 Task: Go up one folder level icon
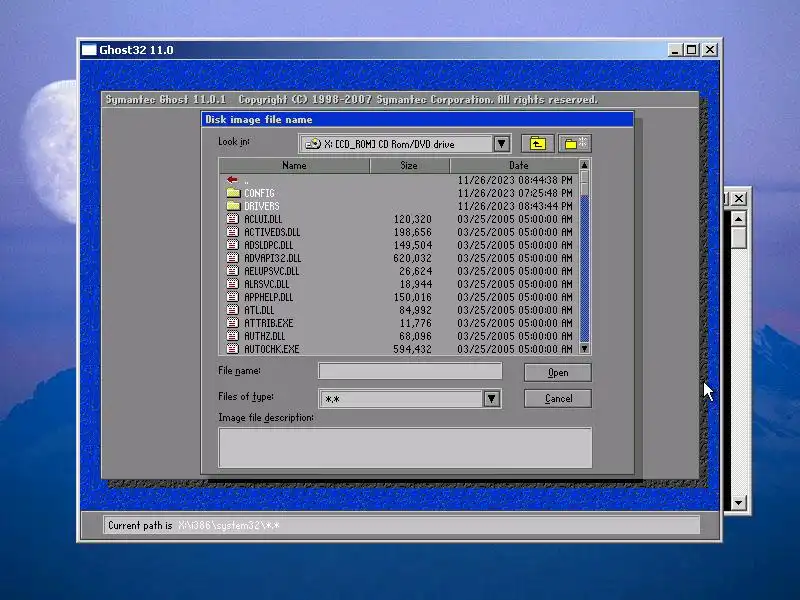coord(537,144)
